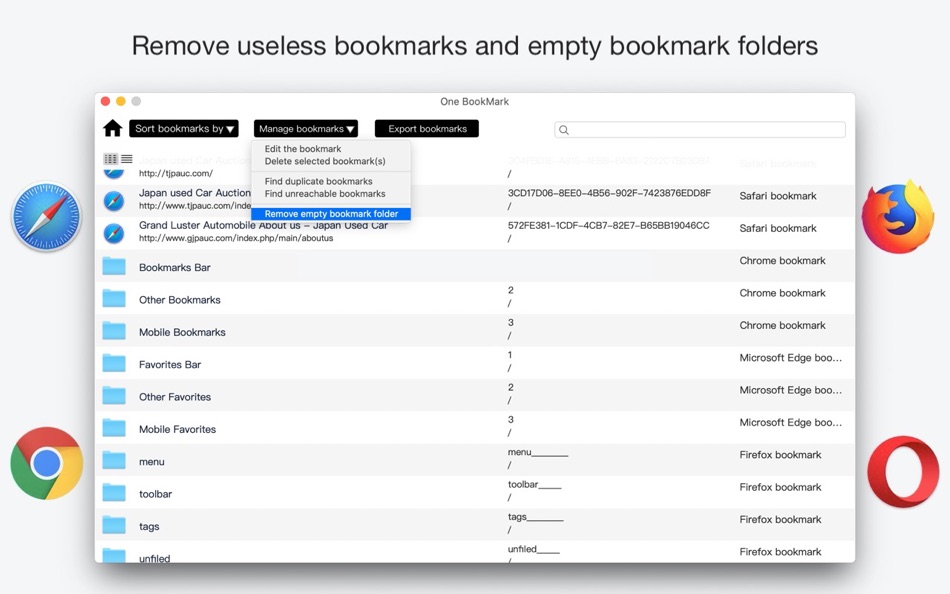Click the tags folder icon
This screenshot has width=950, height=594.
coord(114,525)
